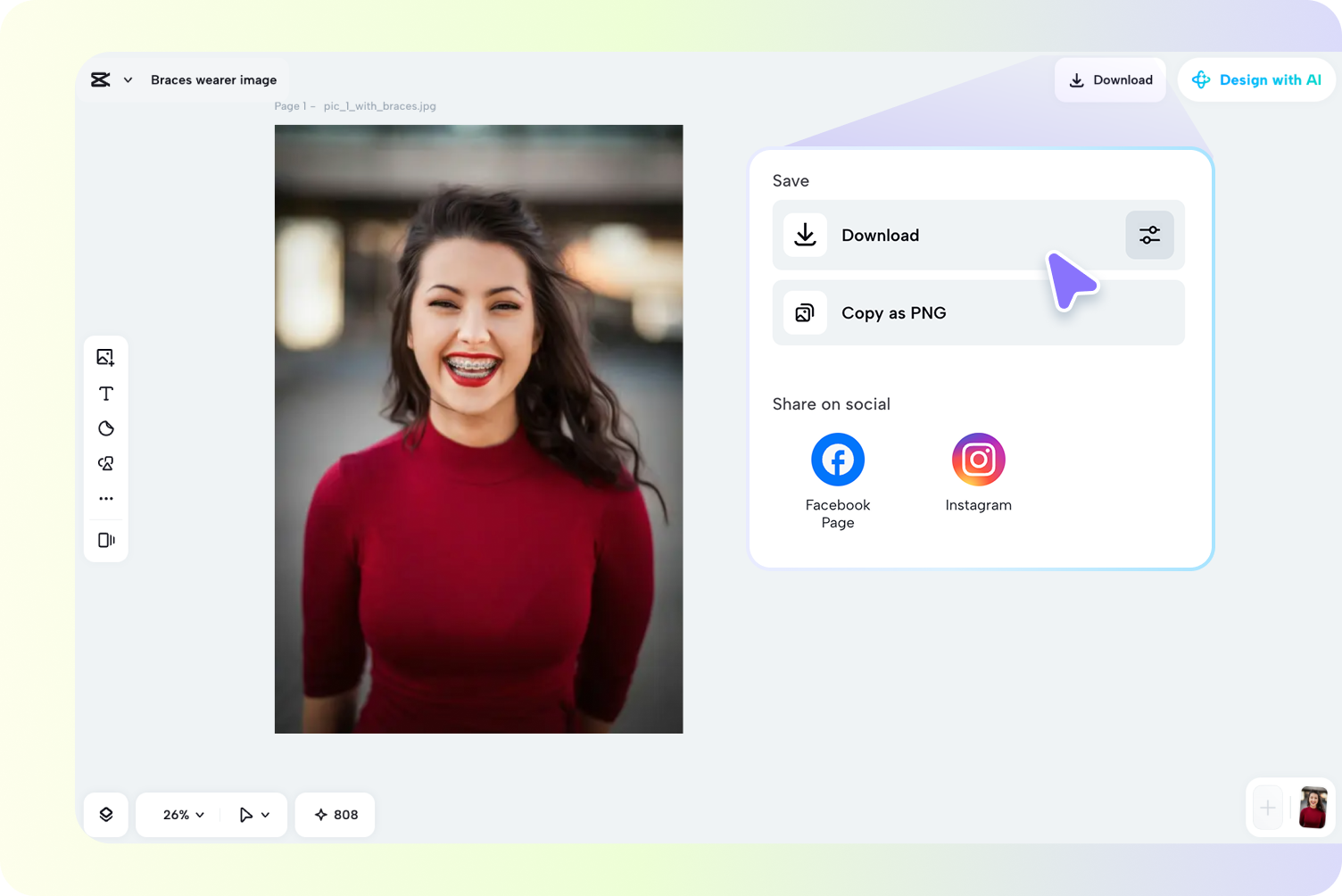Screen dimensions: 1342x896
Task: Select the Text tool in sidebar
Action: (106, 394)
